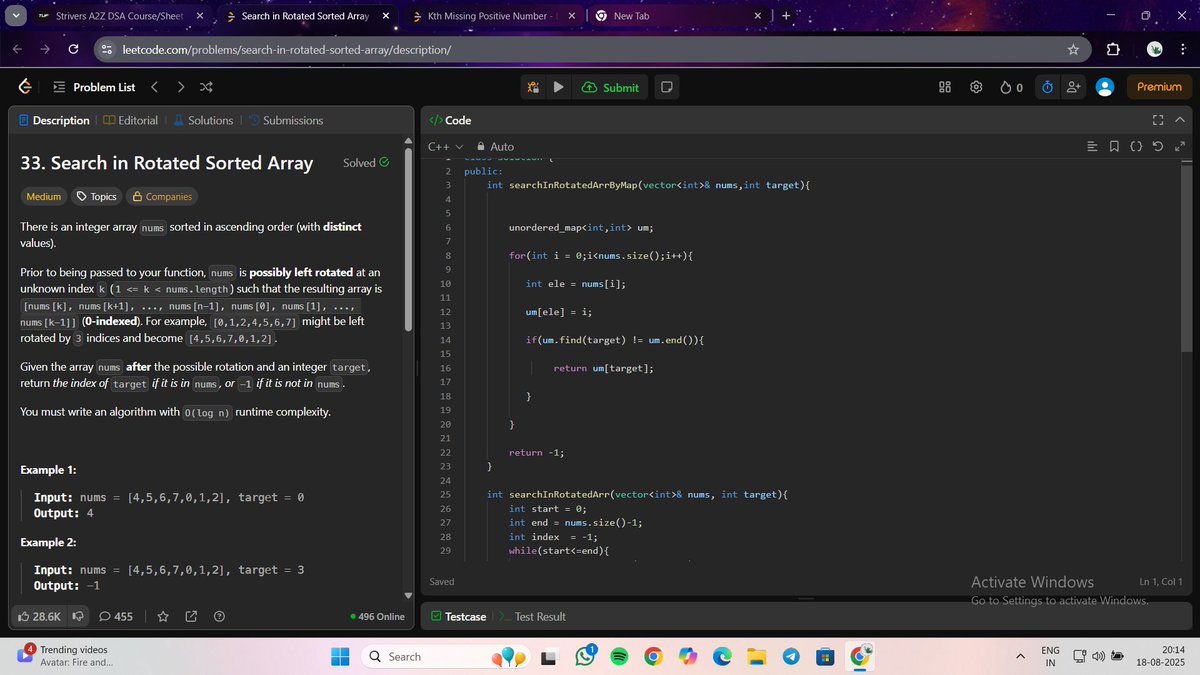The width and height of the screenshot is (1200, 675).
Task: Star the problem as favorite
Action: point(164,617)
